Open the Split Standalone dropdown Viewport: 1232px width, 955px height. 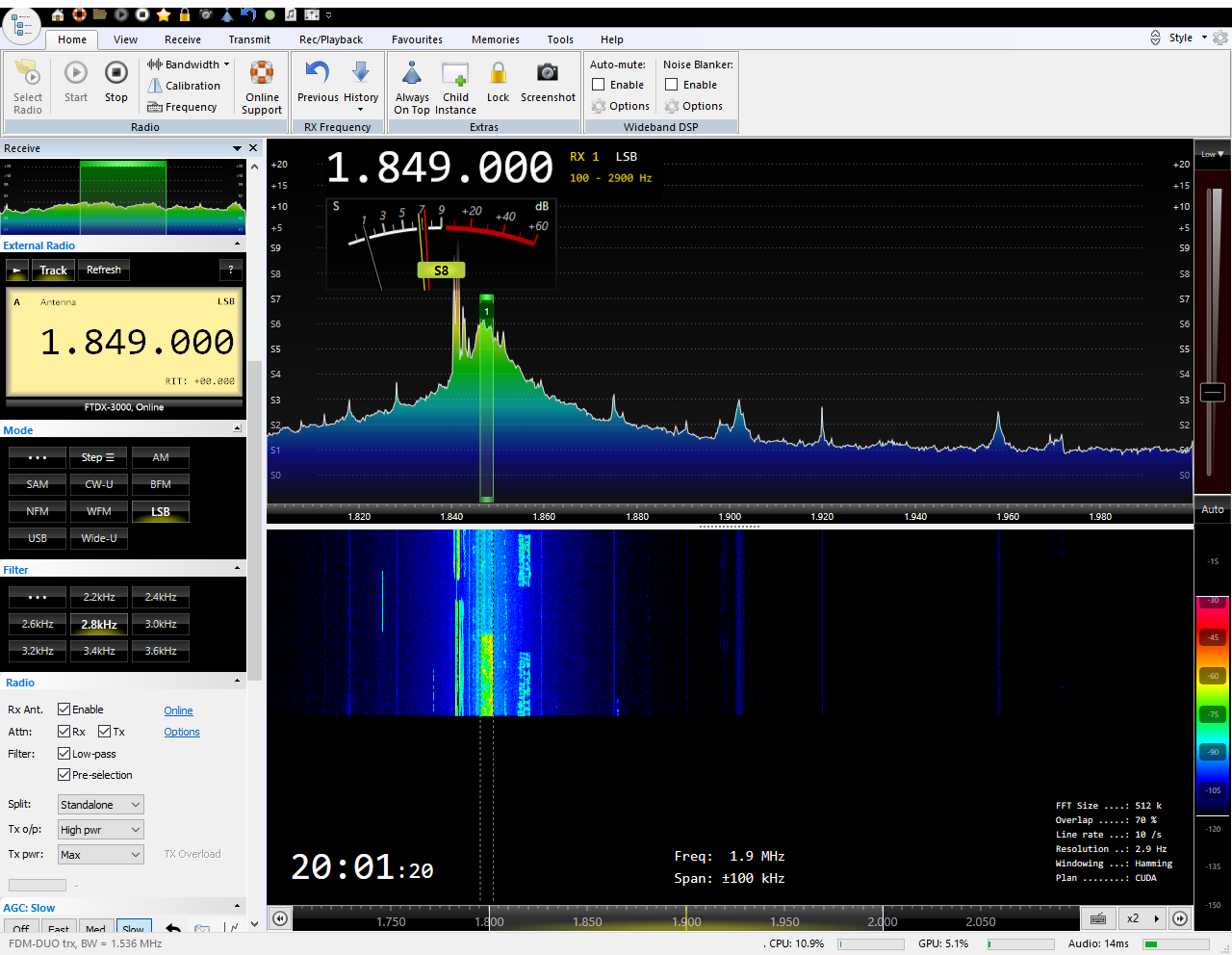click(100, 805)
